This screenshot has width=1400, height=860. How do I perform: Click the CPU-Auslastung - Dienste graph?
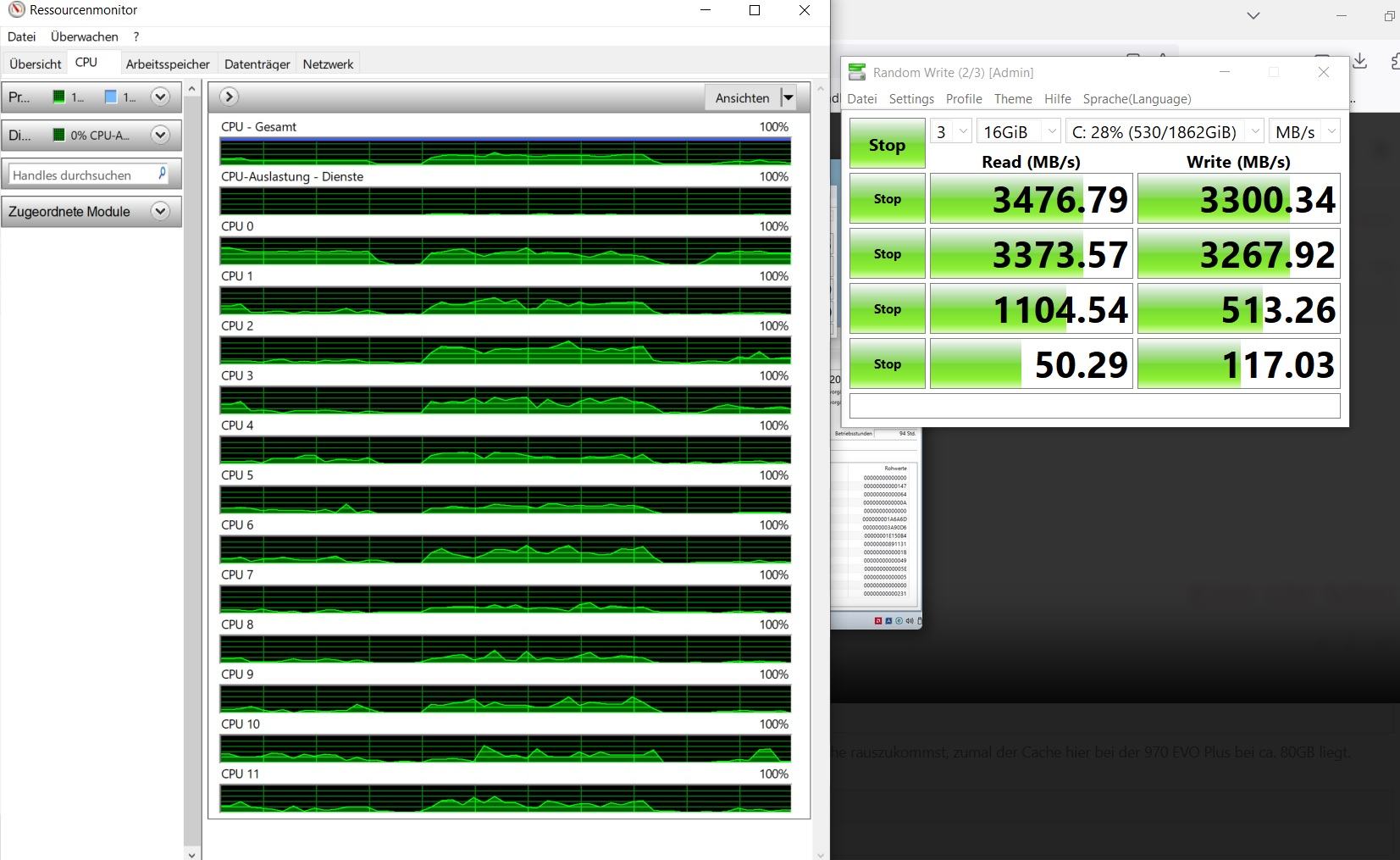[505, 201]
